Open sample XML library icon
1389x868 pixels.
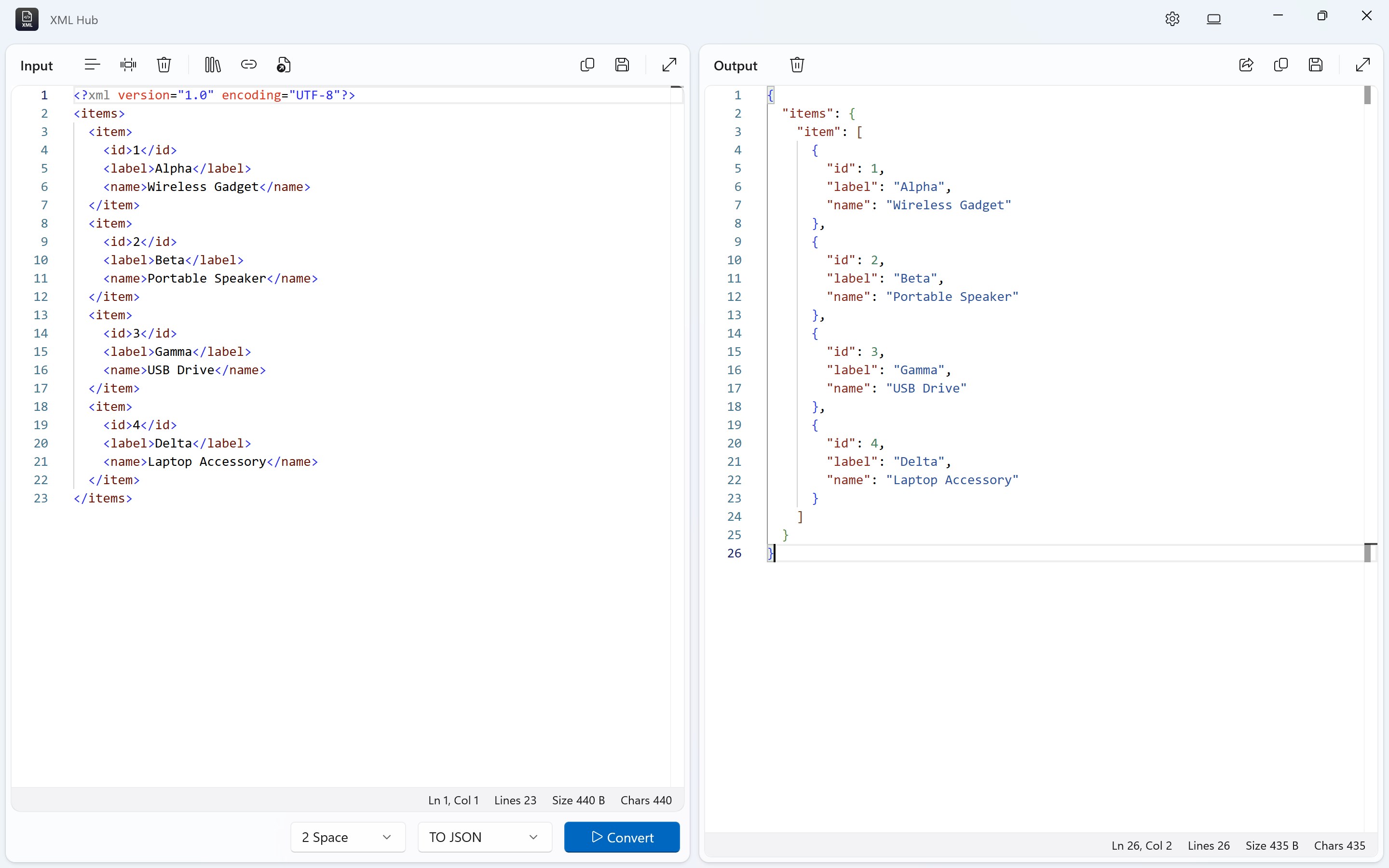pos(212,64)
